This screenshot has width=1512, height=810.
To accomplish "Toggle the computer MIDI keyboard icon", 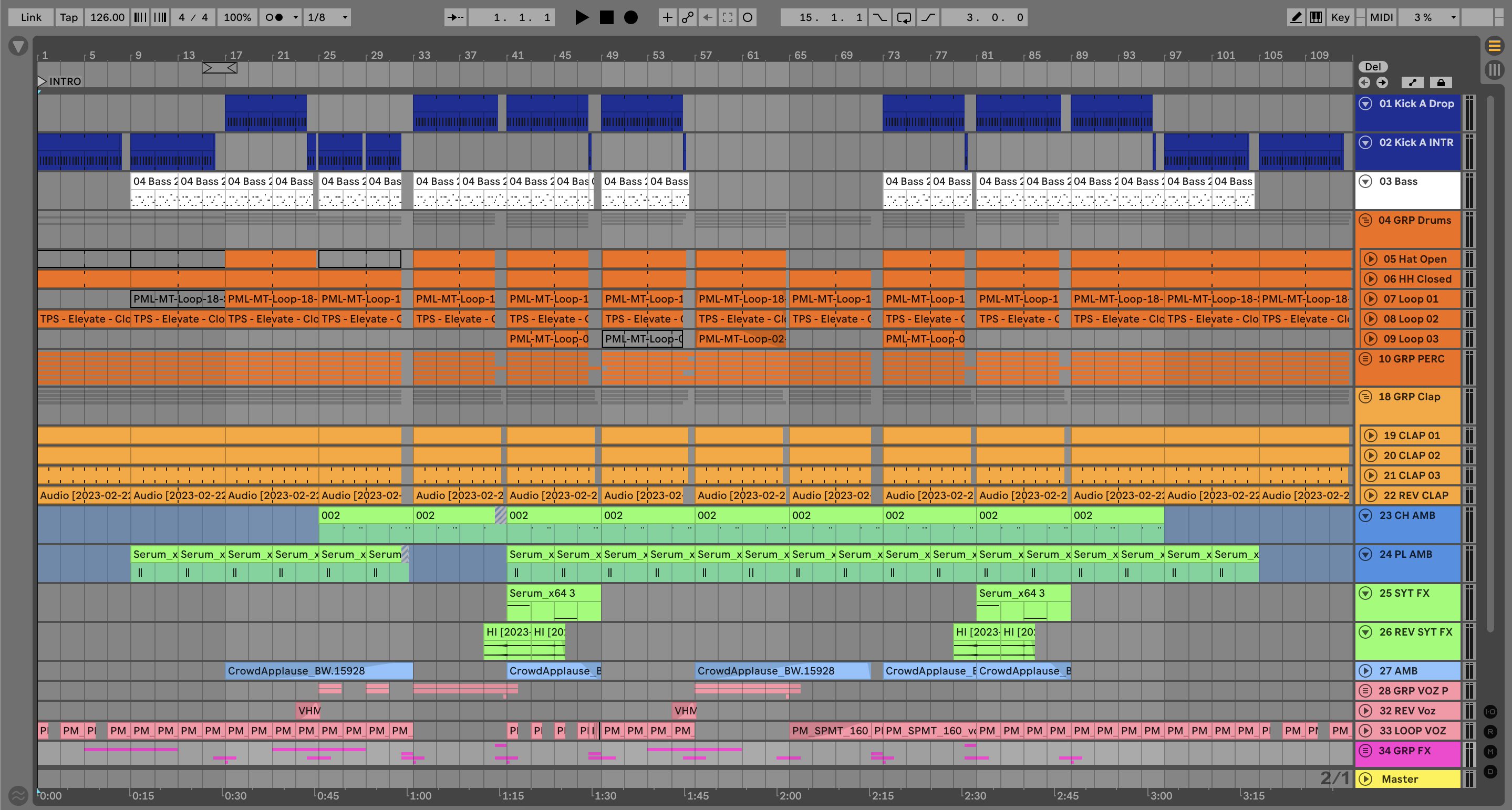I will 1316,18.
